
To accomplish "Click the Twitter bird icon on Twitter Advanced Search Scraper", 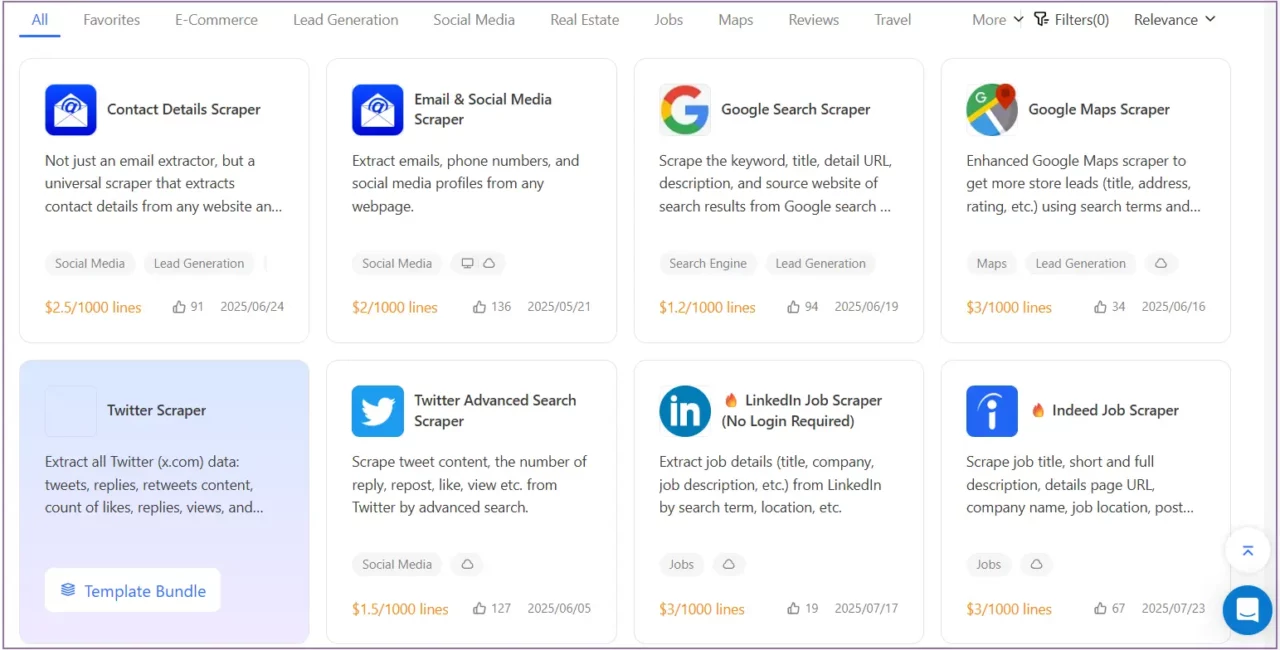I will (377, 411).
